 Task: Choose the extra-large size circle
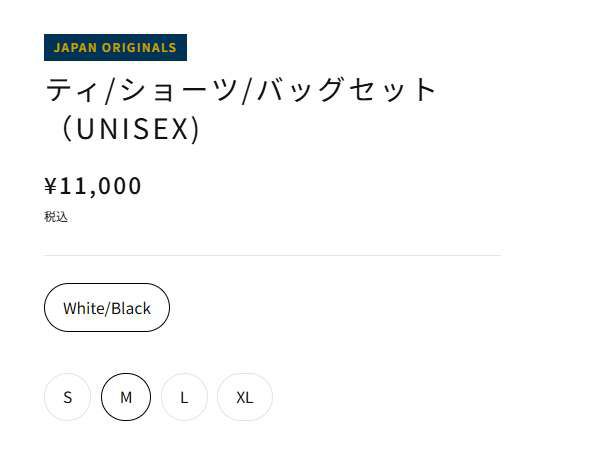245,397
